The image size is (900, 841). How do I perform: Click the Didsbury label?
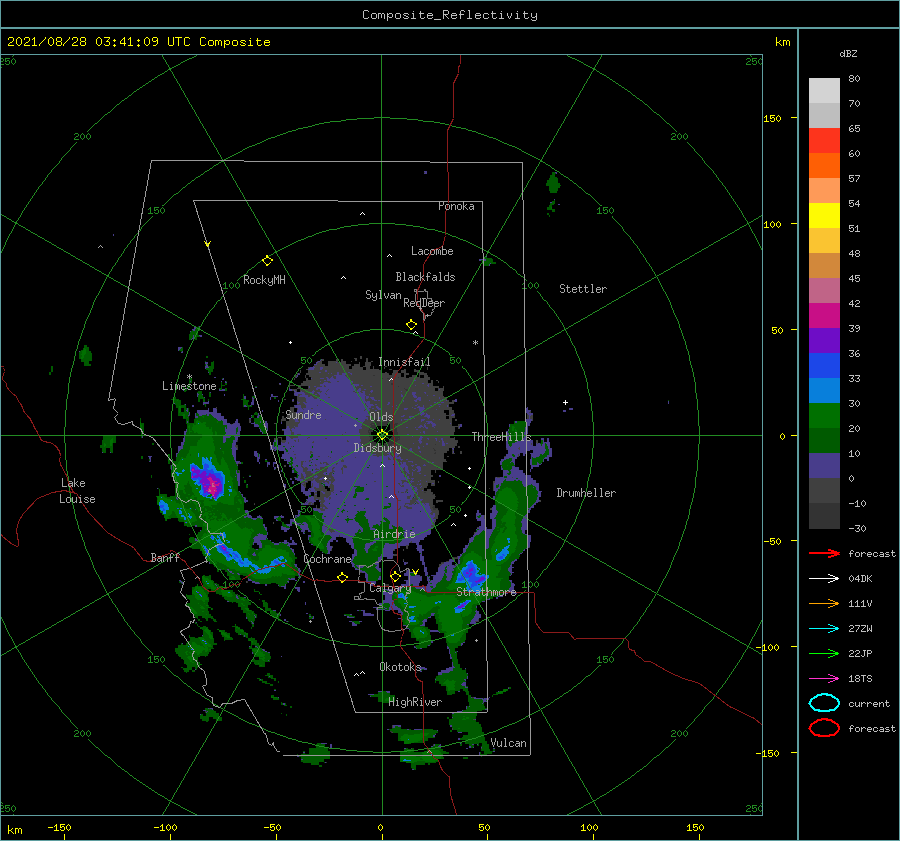(377, 448)
